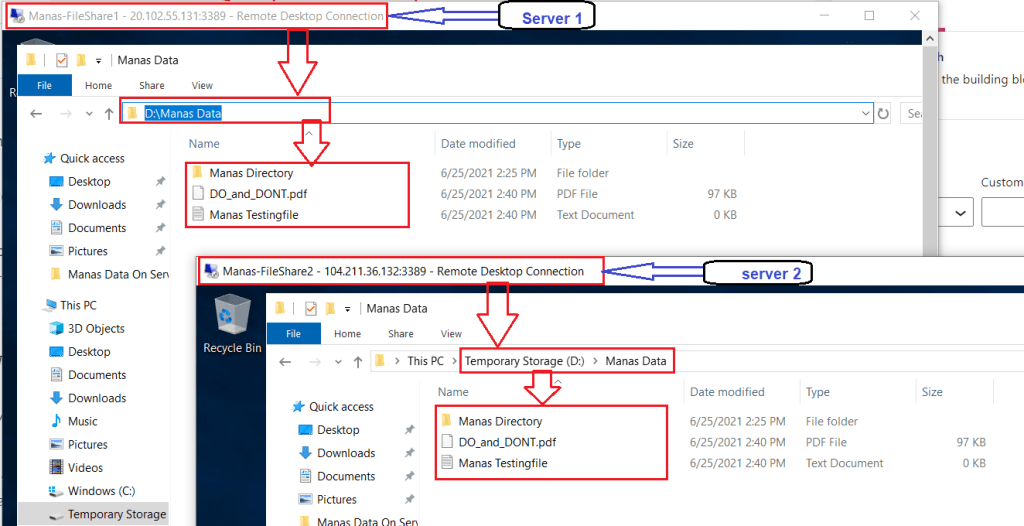
Task: Open Documents under Quick access in Server 1
Action: (97, 227)
